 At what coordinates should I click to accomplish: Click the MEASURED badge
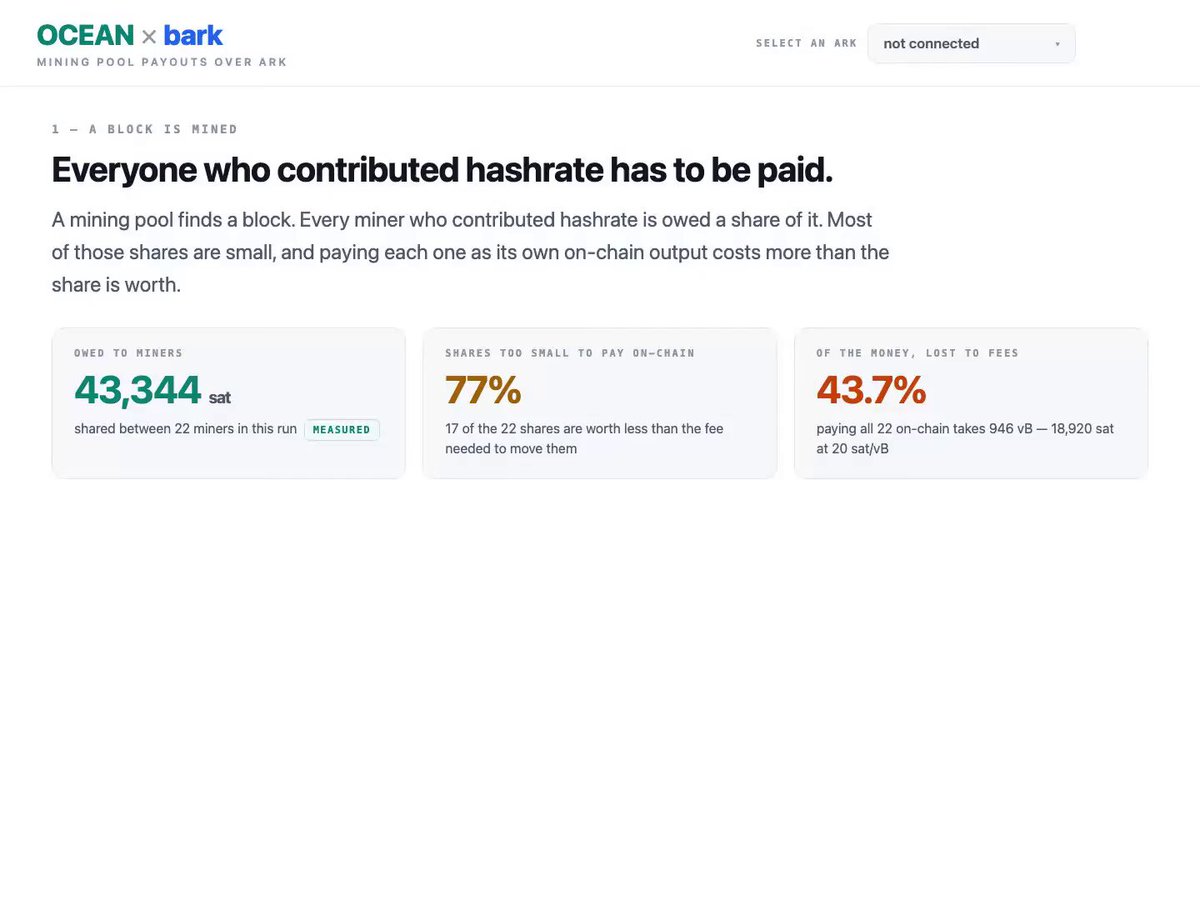[x=341, y=429]
